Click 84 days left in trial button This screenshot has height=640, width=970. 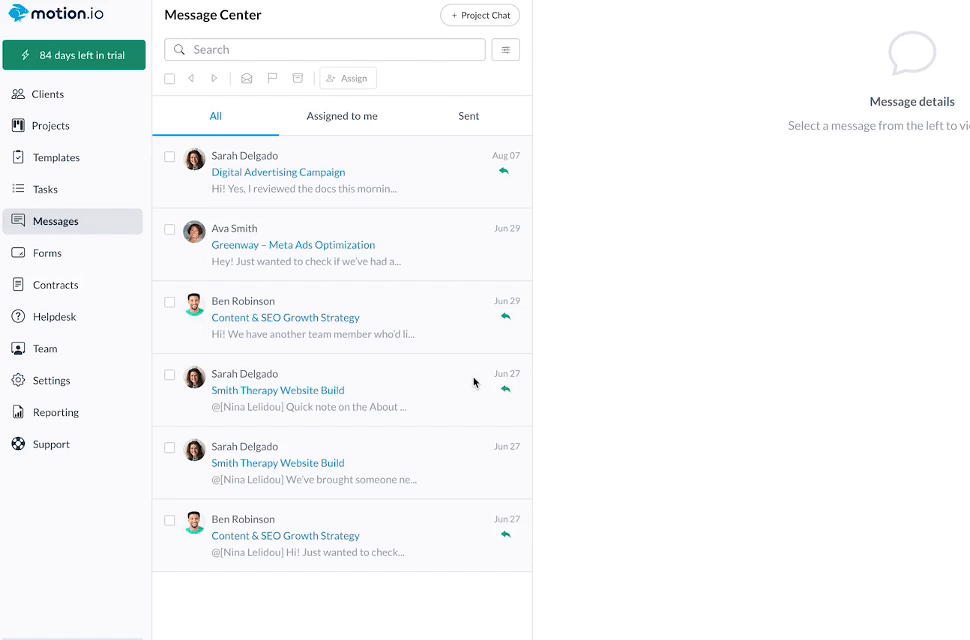pyautogui.click(x=74, y=55)
